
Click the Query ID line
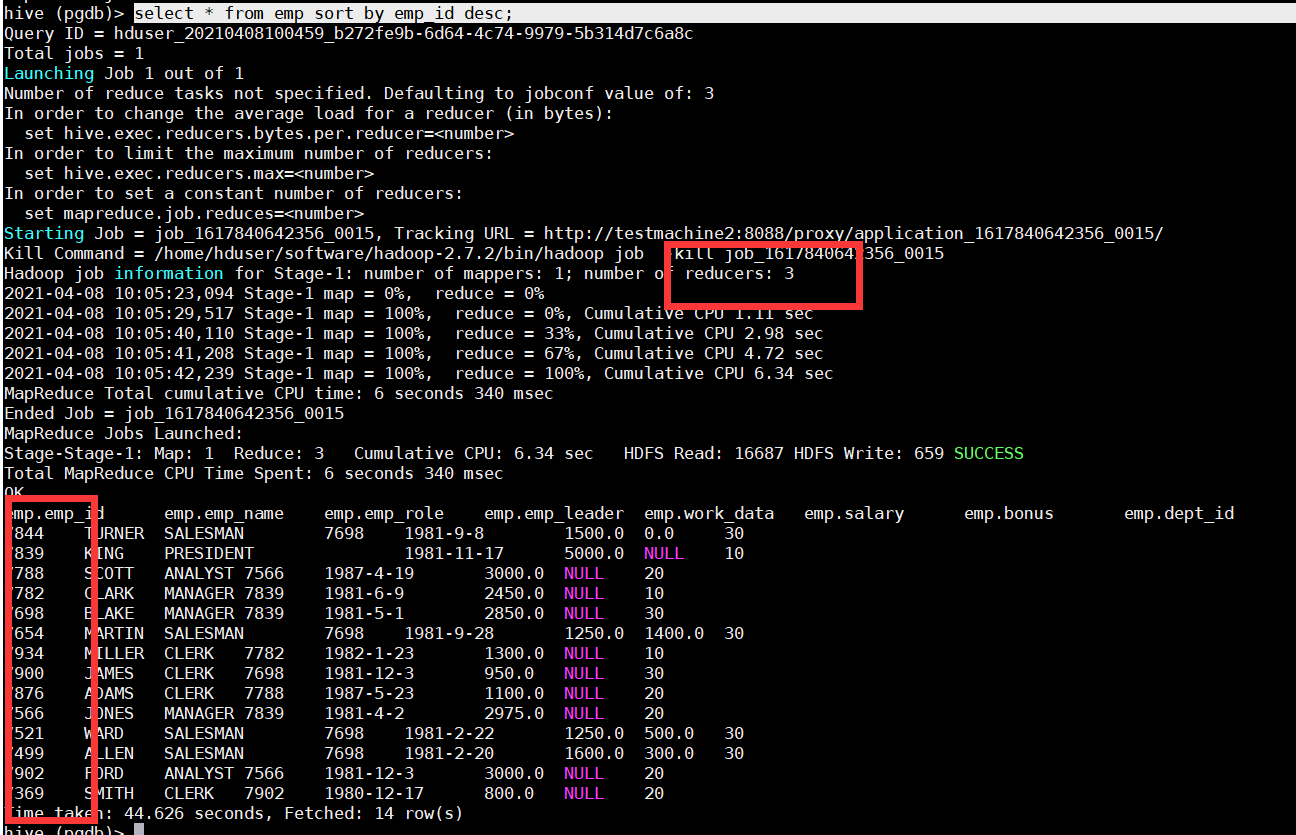point(349,33)
